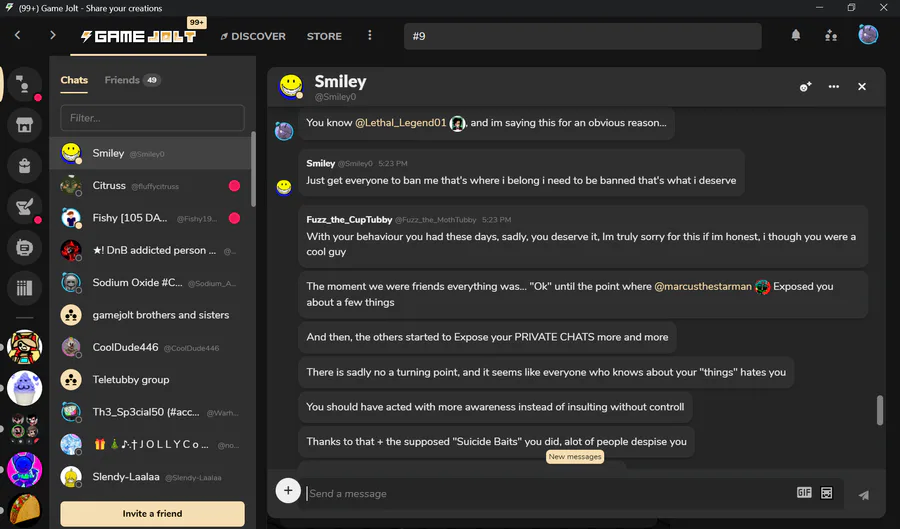900x529 pixels.
Task: Restore down the Game Jolt window
Action: click(851, 7)
